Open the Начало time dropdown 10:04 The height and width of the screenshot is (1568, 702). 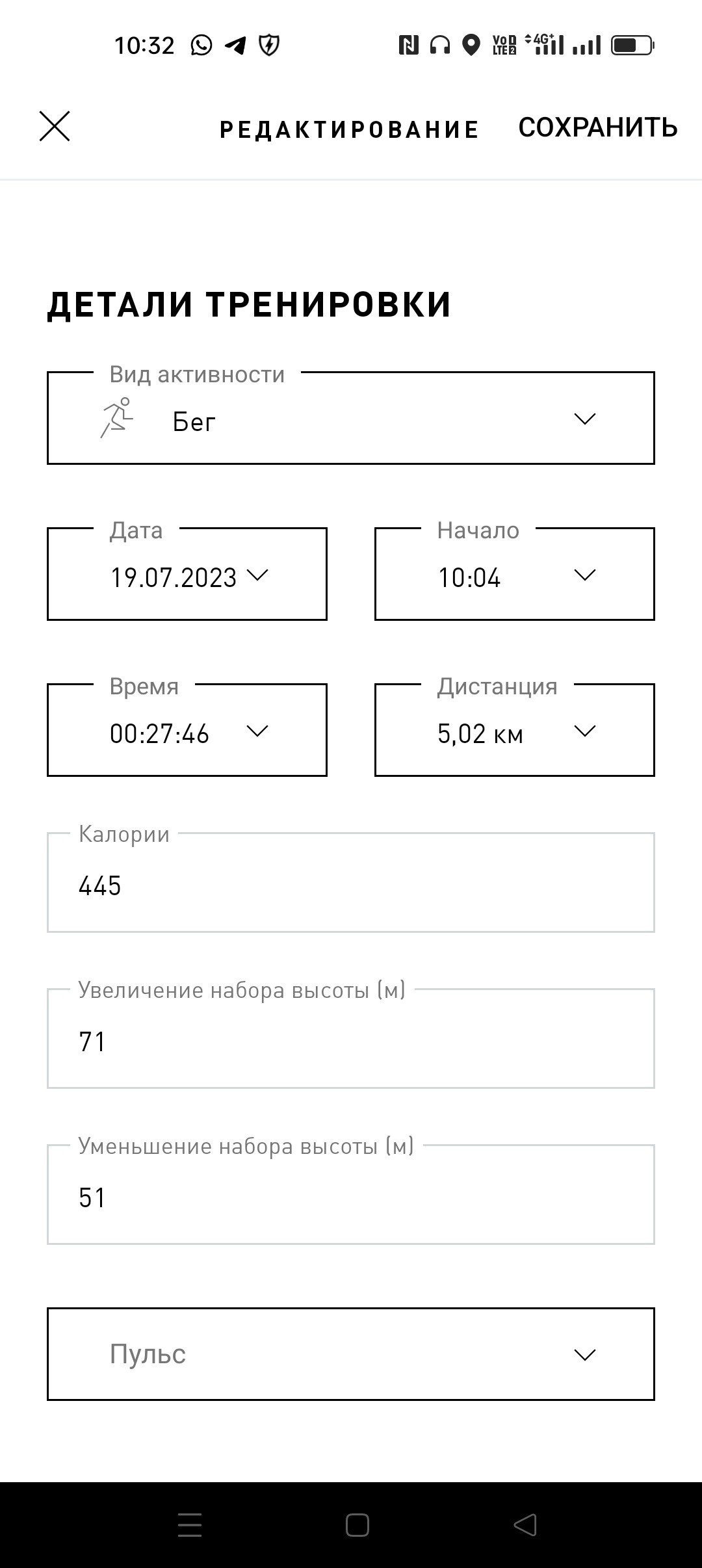click(x=515, y=574)
